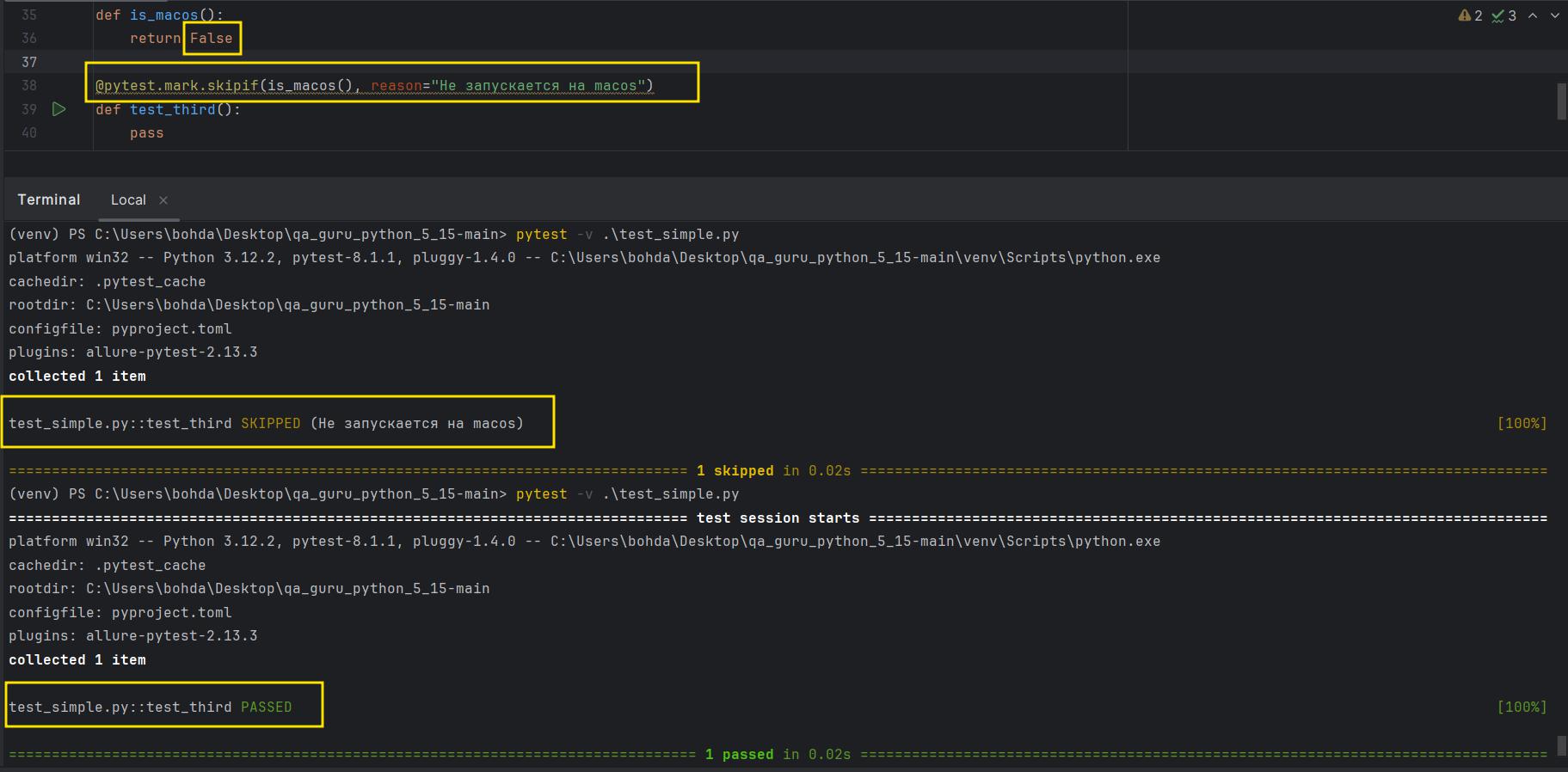Open the warnings indicator showing 2 problems
This screenshot has height=772, width=1568.
(x=1471, y=15)
